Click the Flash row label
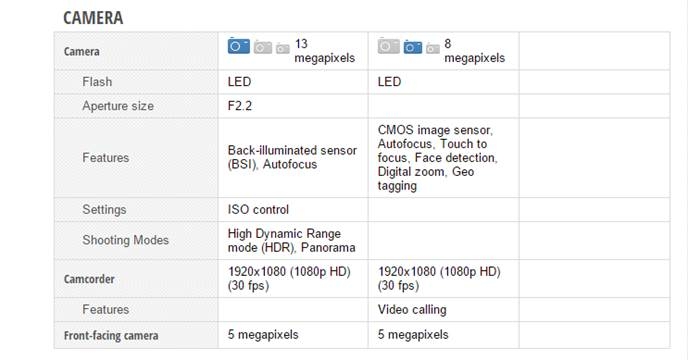The width and height of the screenshot is (688, 360). (97, 82)
